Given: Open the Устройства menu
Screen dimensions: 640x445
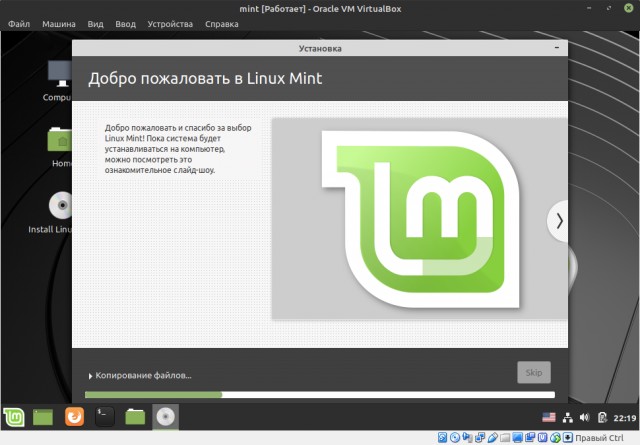Looking at the screenshot, I should (170, 24).
